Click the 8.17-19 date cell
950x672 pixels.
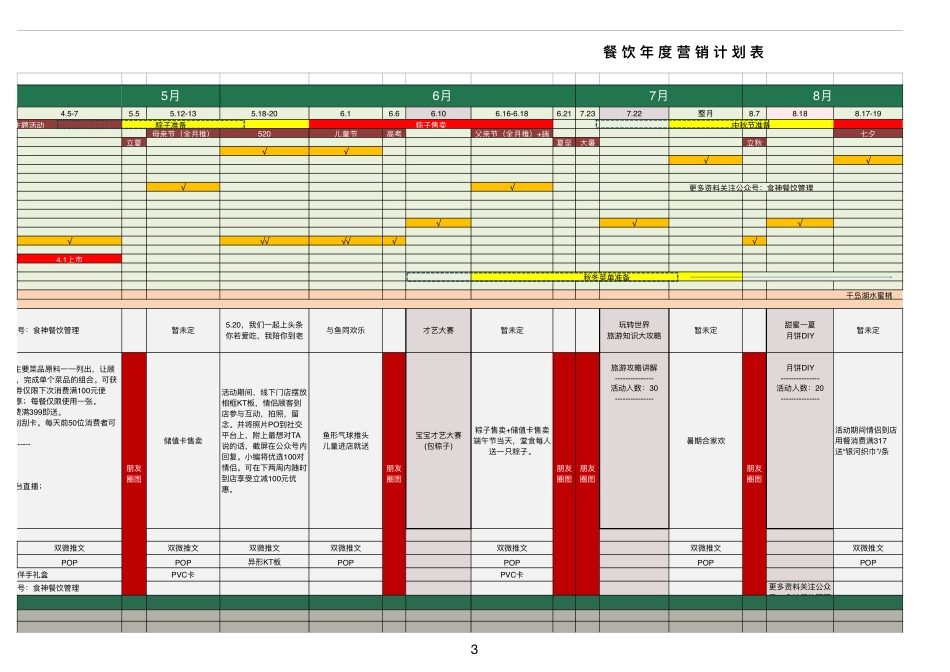[868, 113]
